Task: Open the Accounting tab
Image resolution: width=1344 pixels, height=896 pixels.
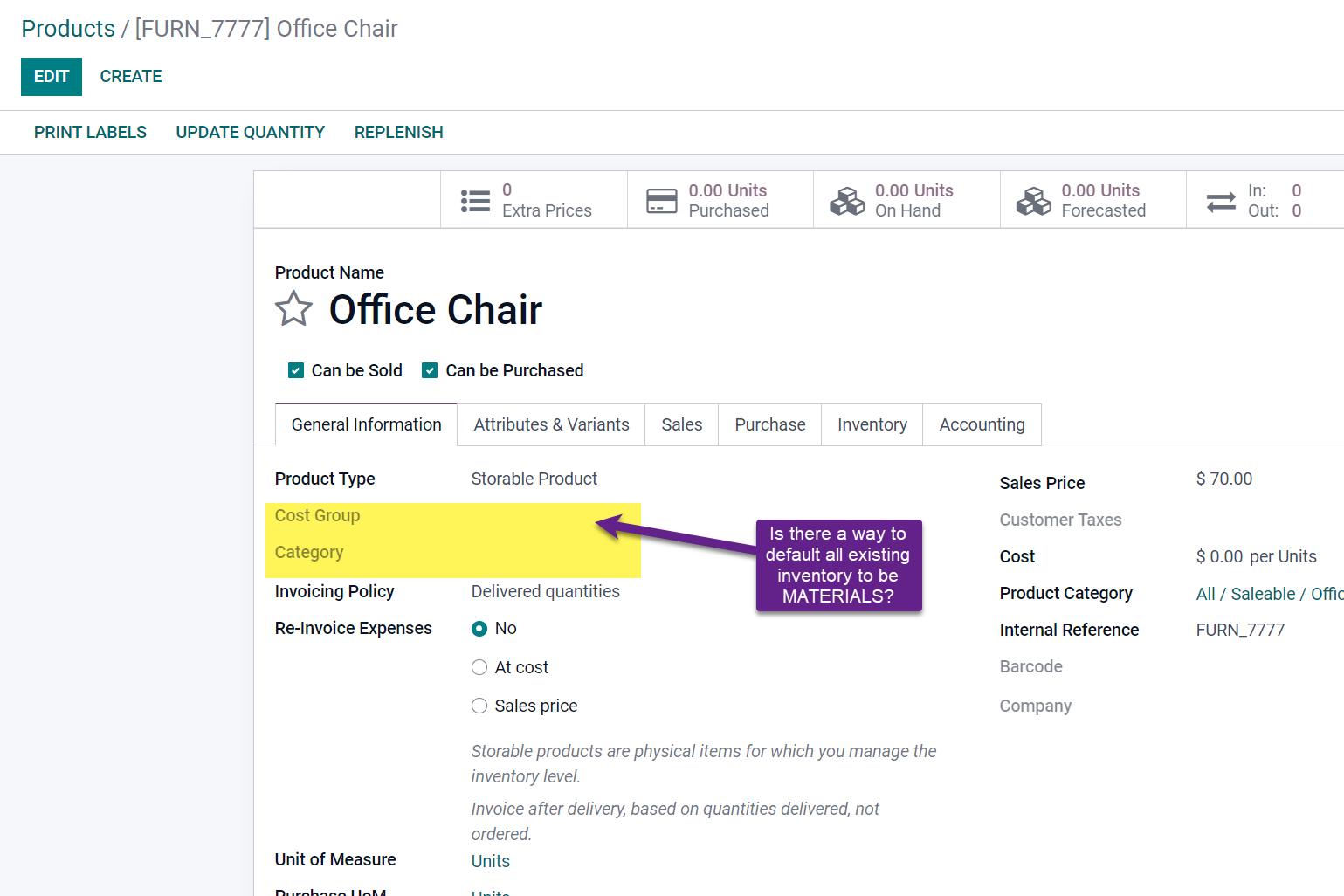Action: coord(982,424)
